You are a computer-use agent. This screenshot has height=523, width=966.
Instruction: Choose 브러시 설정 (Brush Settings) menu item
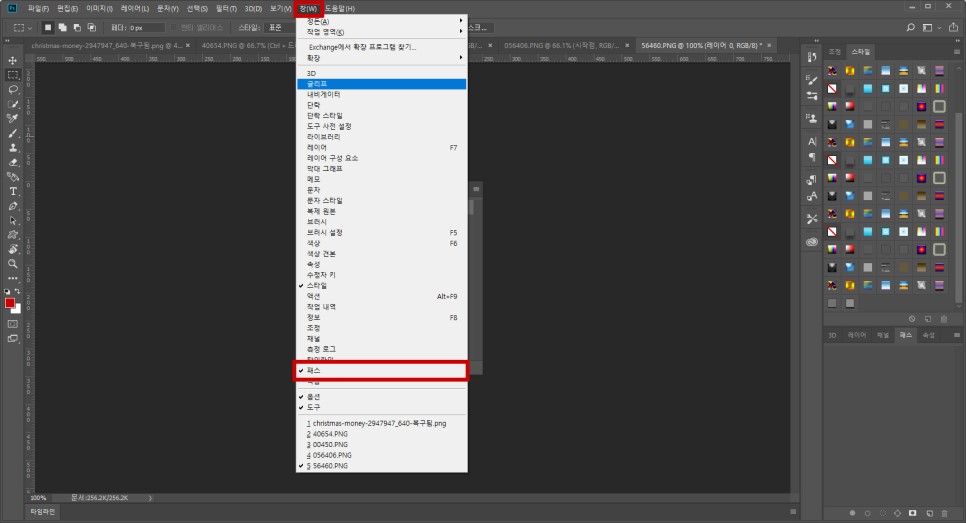click(381, 233)
